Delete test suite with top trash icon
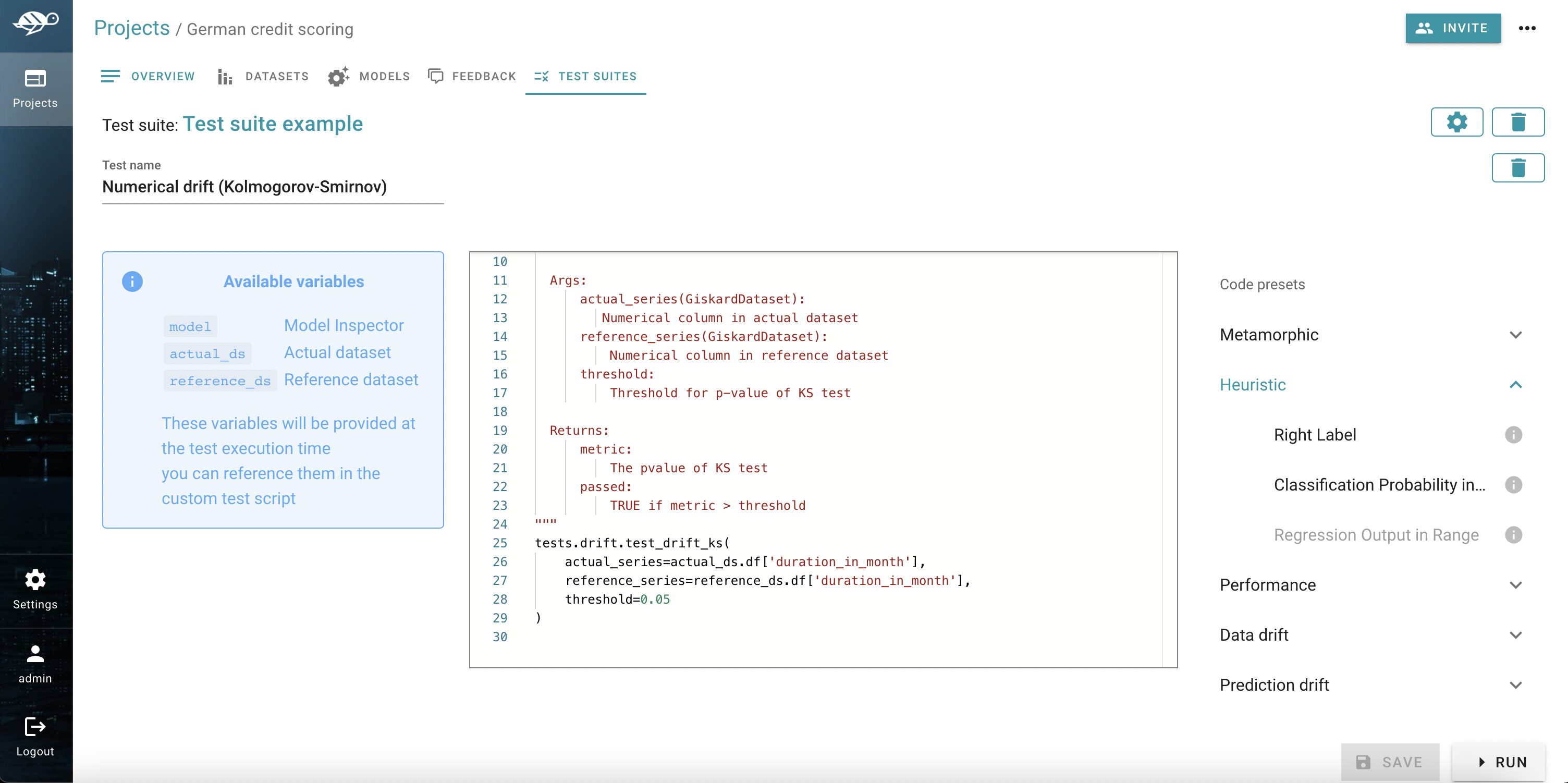1568x783 pixels. tap(1517, 123)
